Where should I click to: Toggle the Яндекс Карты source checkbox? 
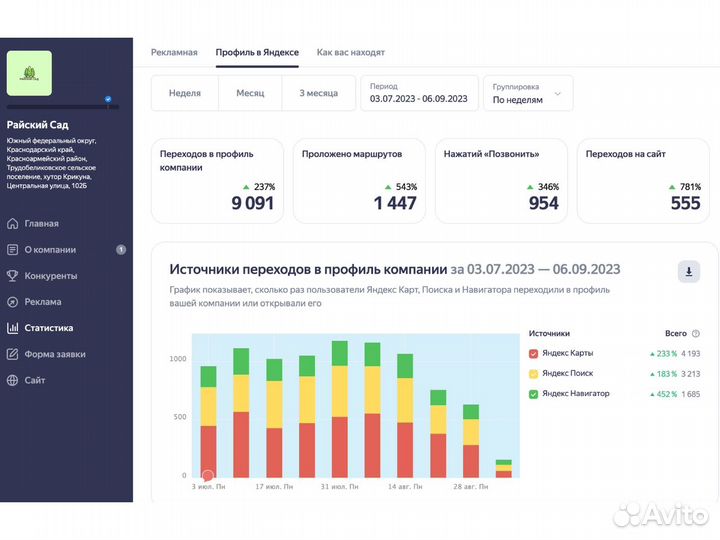click(533, 354)
